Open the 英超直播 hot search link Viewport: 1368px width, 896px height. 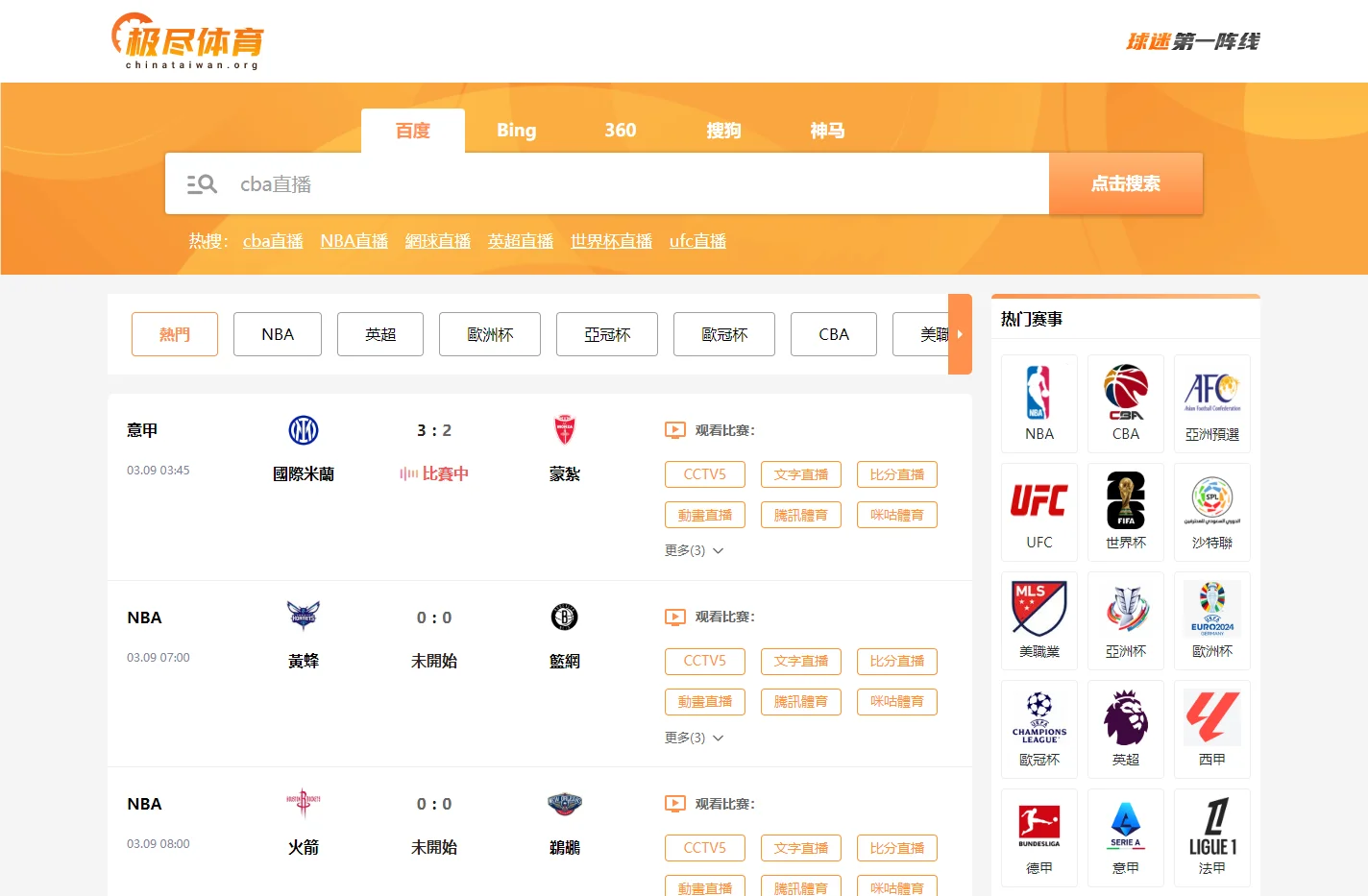(521, 241)
